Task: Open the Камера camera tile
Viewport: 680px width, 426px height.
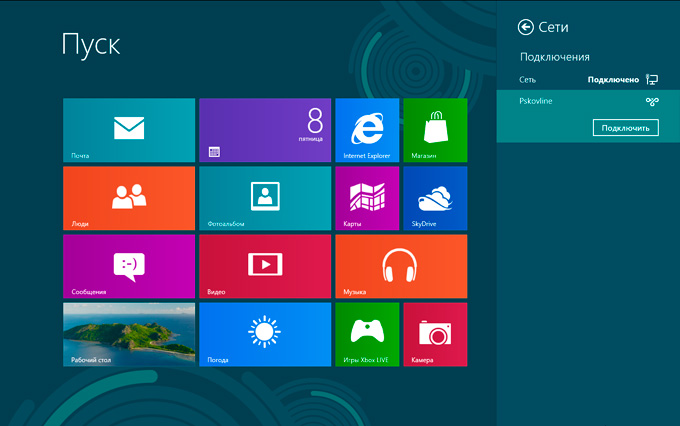Action: tap(435, 334)
